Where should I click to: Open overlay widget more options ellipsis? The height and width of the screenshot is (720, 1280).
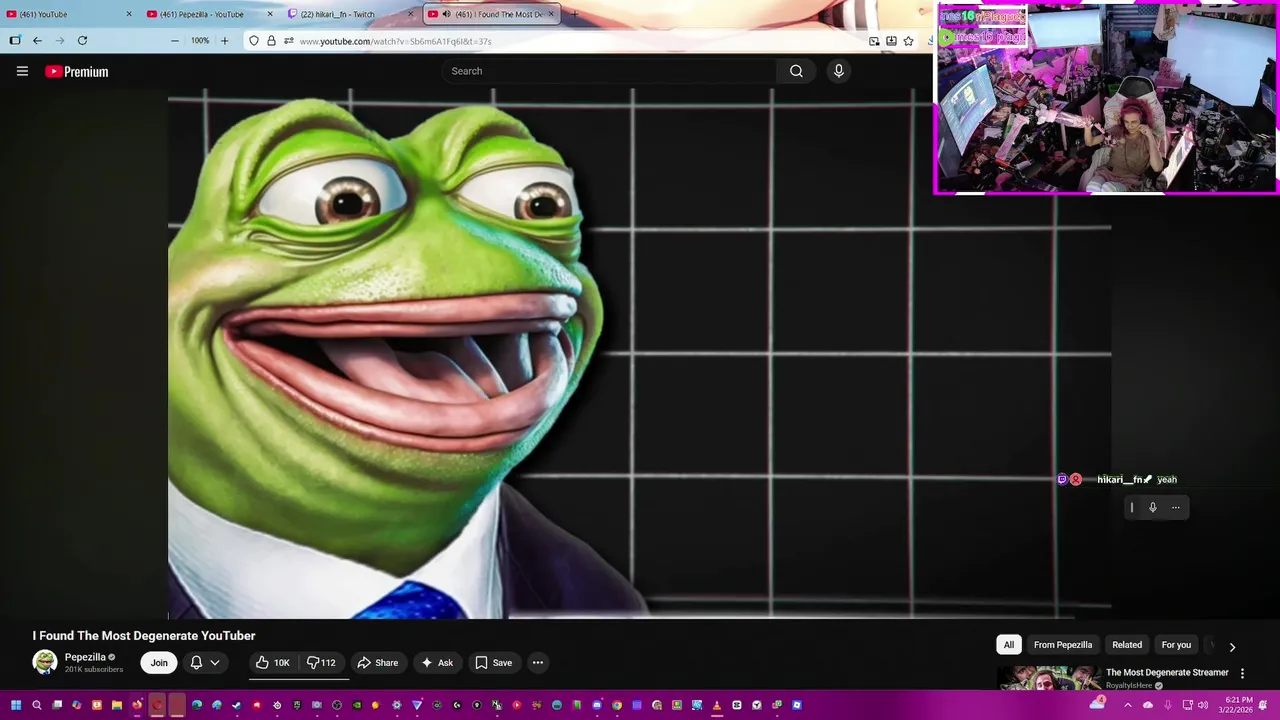point(1176,508)
